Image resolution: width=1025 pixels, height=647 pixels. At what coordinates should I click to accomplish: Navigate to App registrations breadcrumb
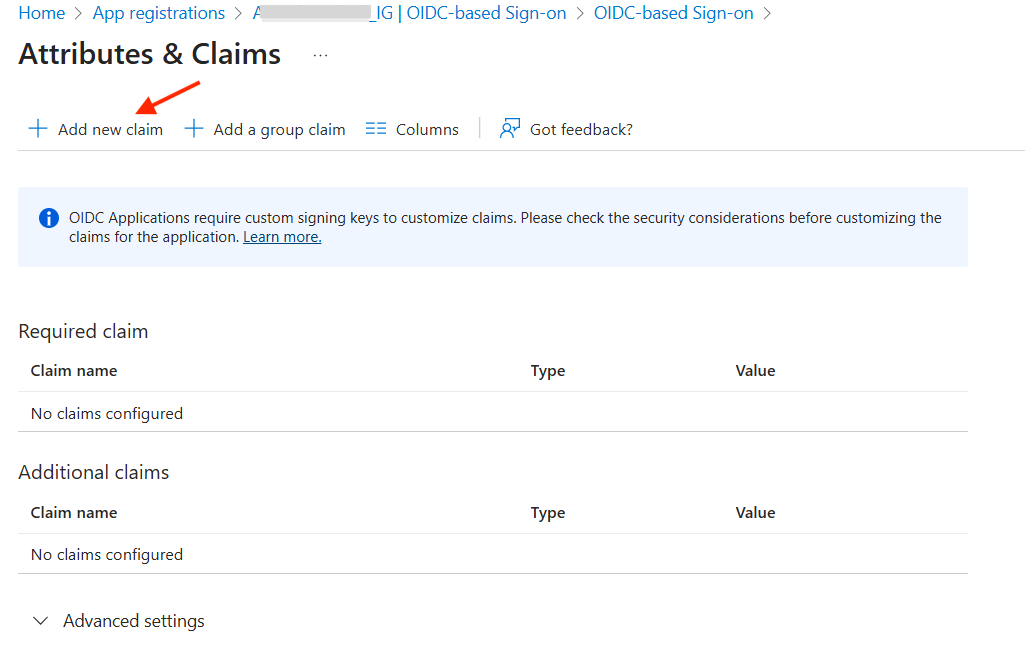coord(158,13)
